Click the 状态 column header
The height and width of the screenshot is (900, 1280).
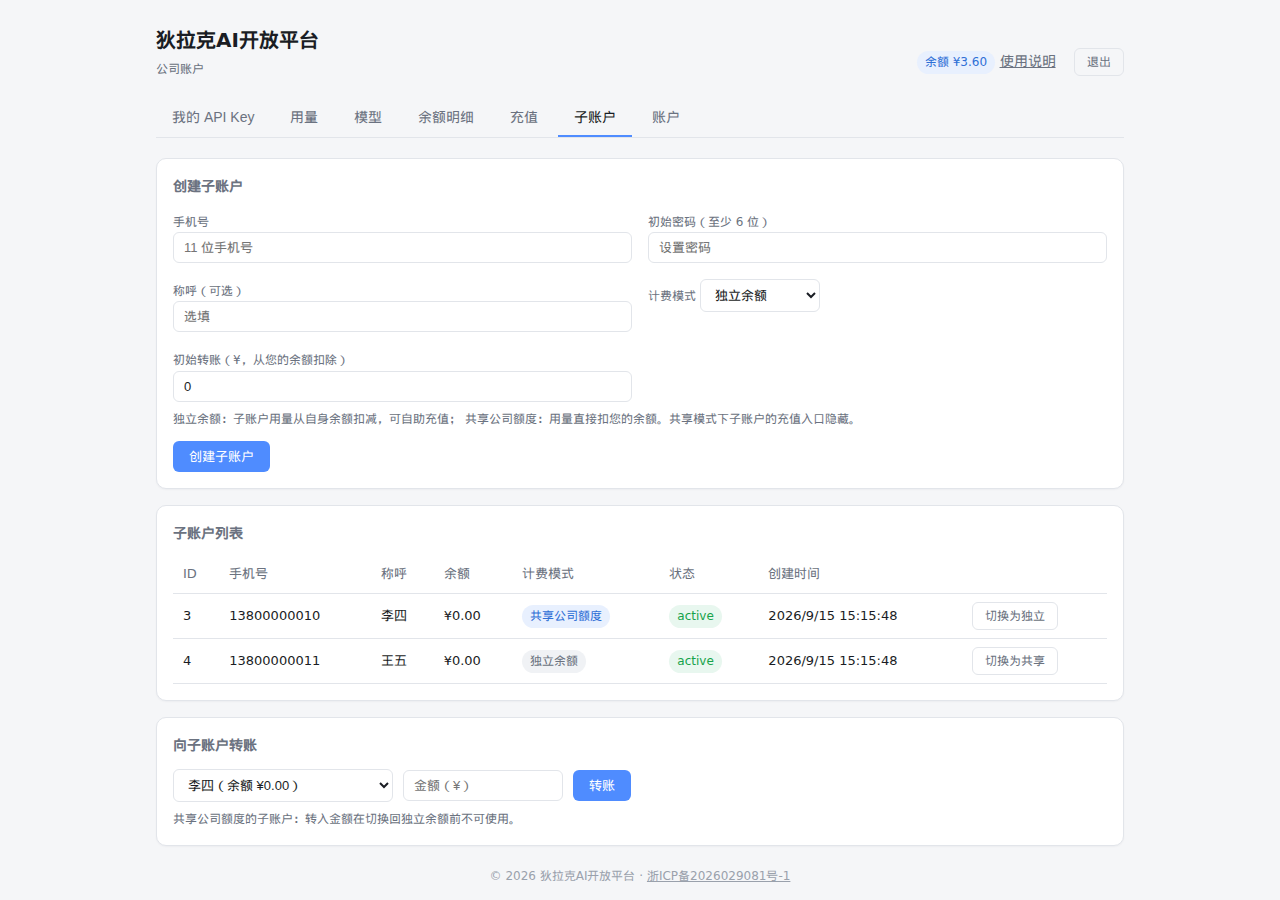[x=682, y=574]
